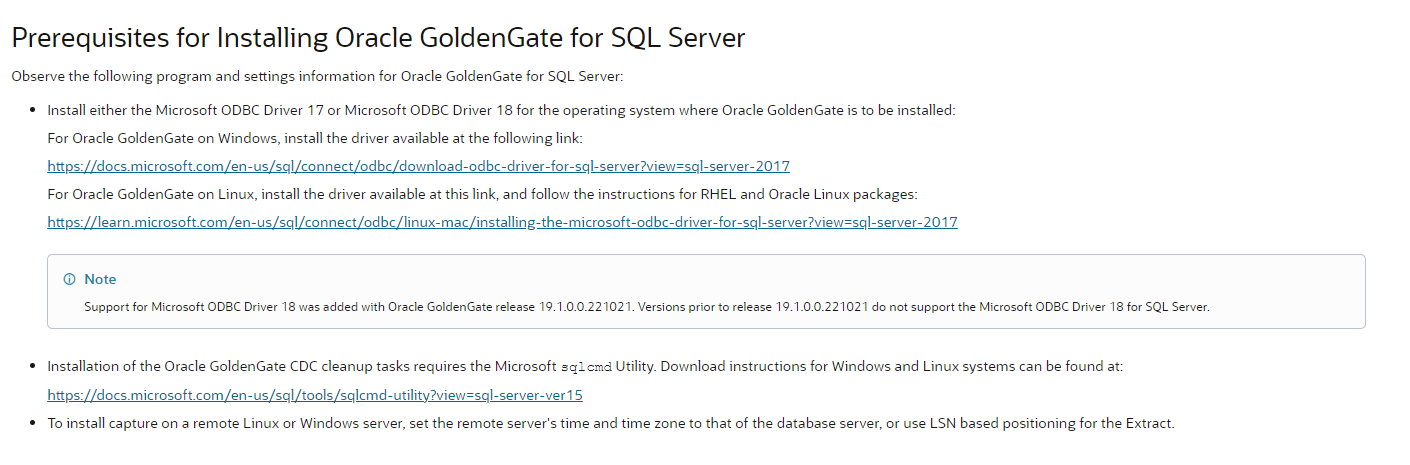Open the Linux ODBC driver installation link
The image size is (1410, 465).
502,222
